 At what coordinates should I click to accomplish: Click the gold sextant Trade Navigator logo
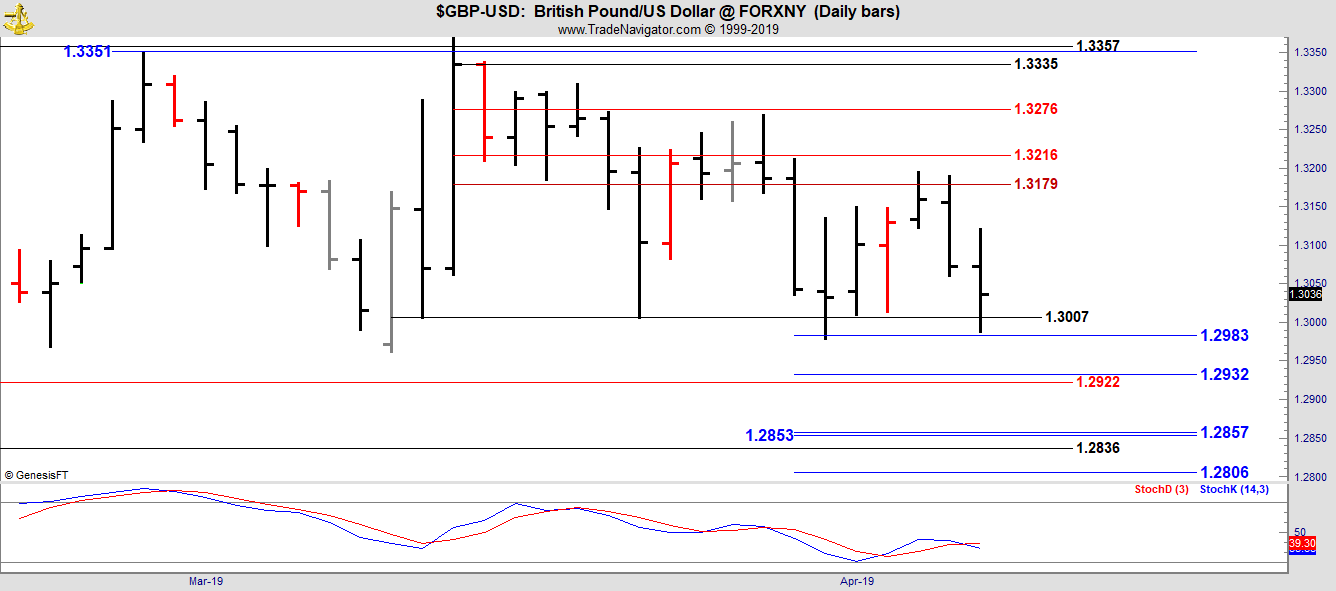pyautogui.click(x=17, y=15)
